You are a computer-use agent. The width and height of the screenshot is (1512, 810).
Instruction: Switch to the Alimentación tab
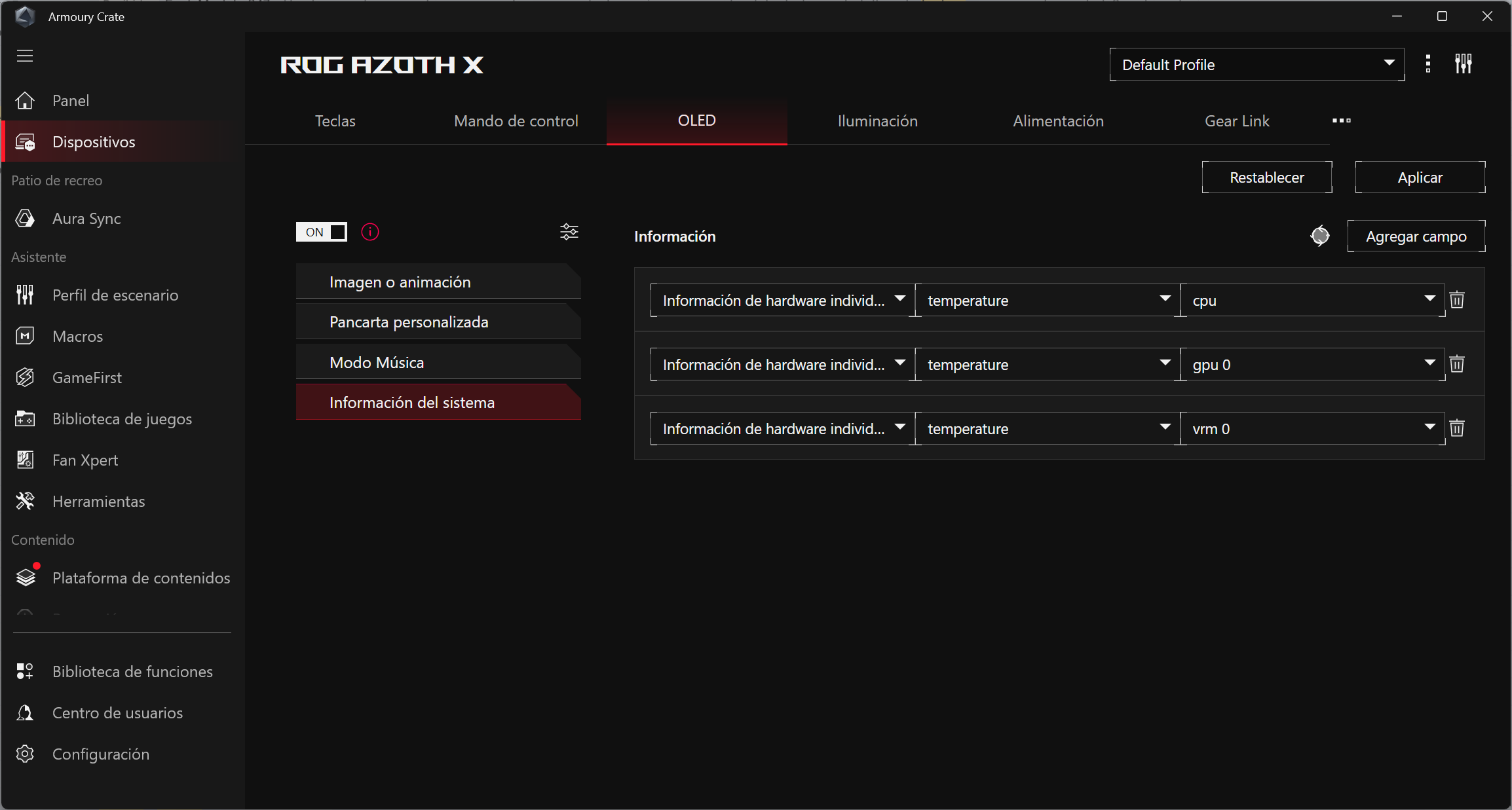1059,121
